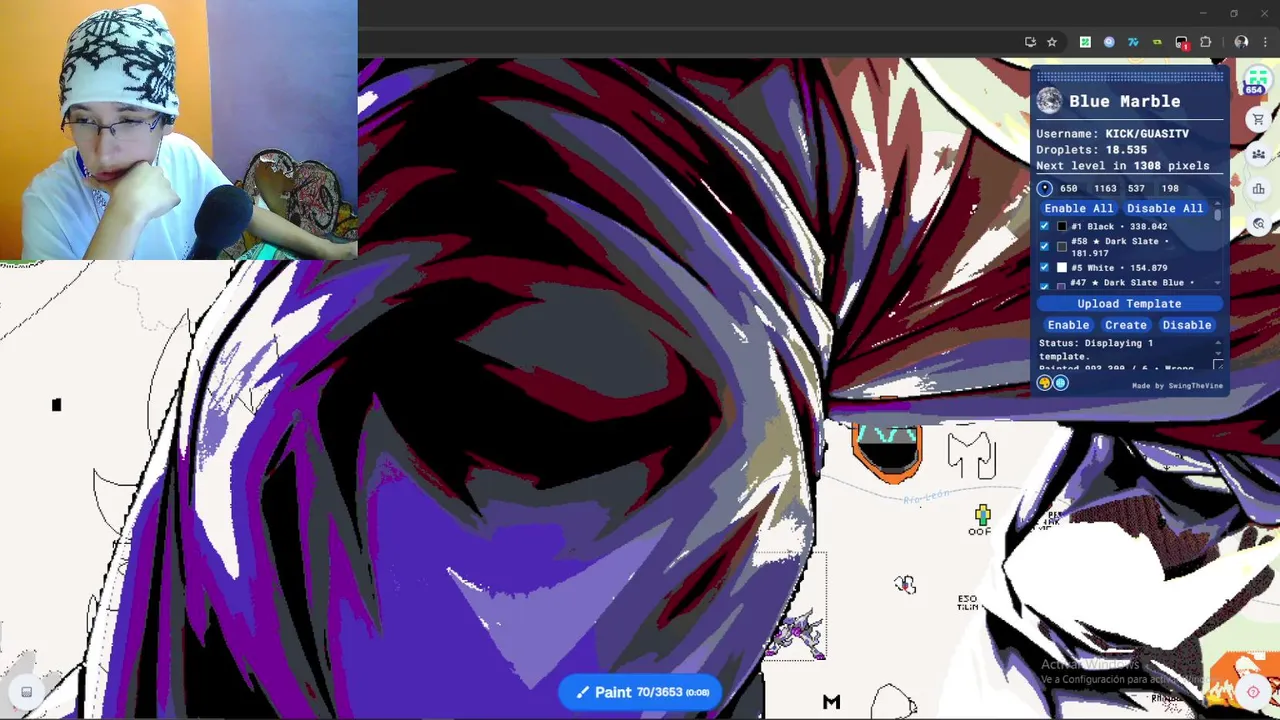
Task: Open the Chrome three-dot menu
Action: pos(1266,42)
